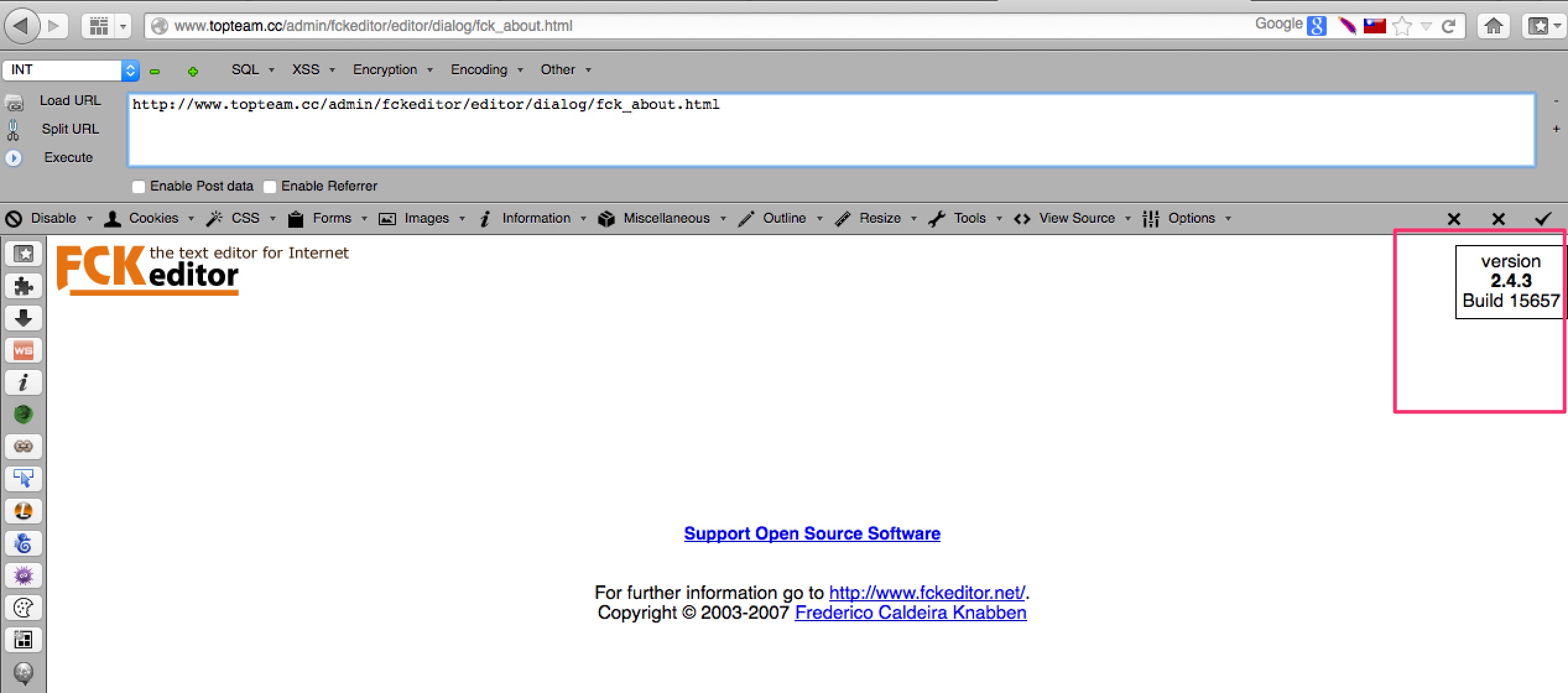Screen dimensions: 1568x693
Task: Open the Information menu
Action: tap(533, 218)
